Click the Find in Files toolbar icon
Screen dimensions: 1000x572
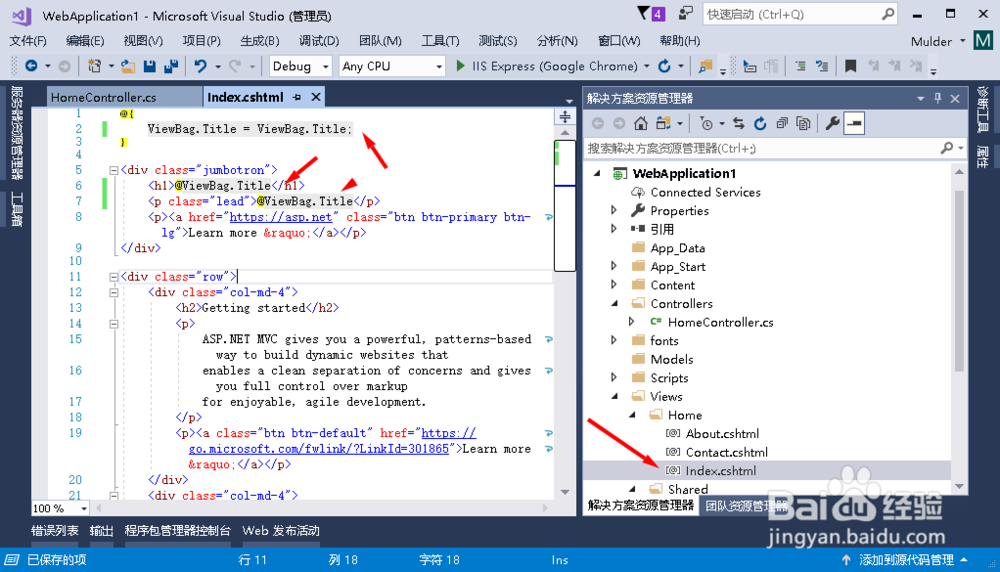click(705, 66)
